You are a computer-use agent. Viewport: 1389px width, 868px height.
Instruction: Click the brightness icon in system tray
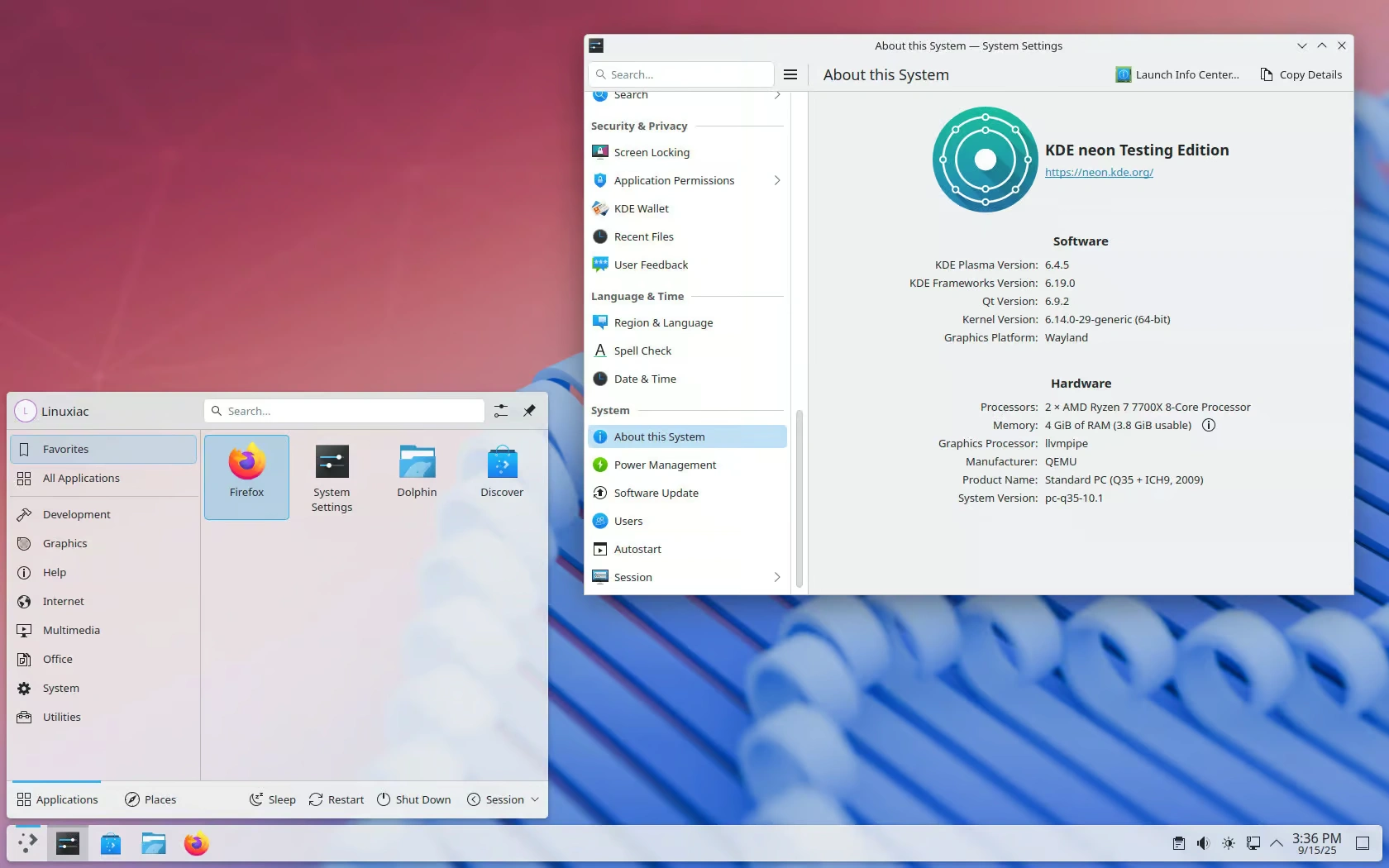[x=1229, y=843]
